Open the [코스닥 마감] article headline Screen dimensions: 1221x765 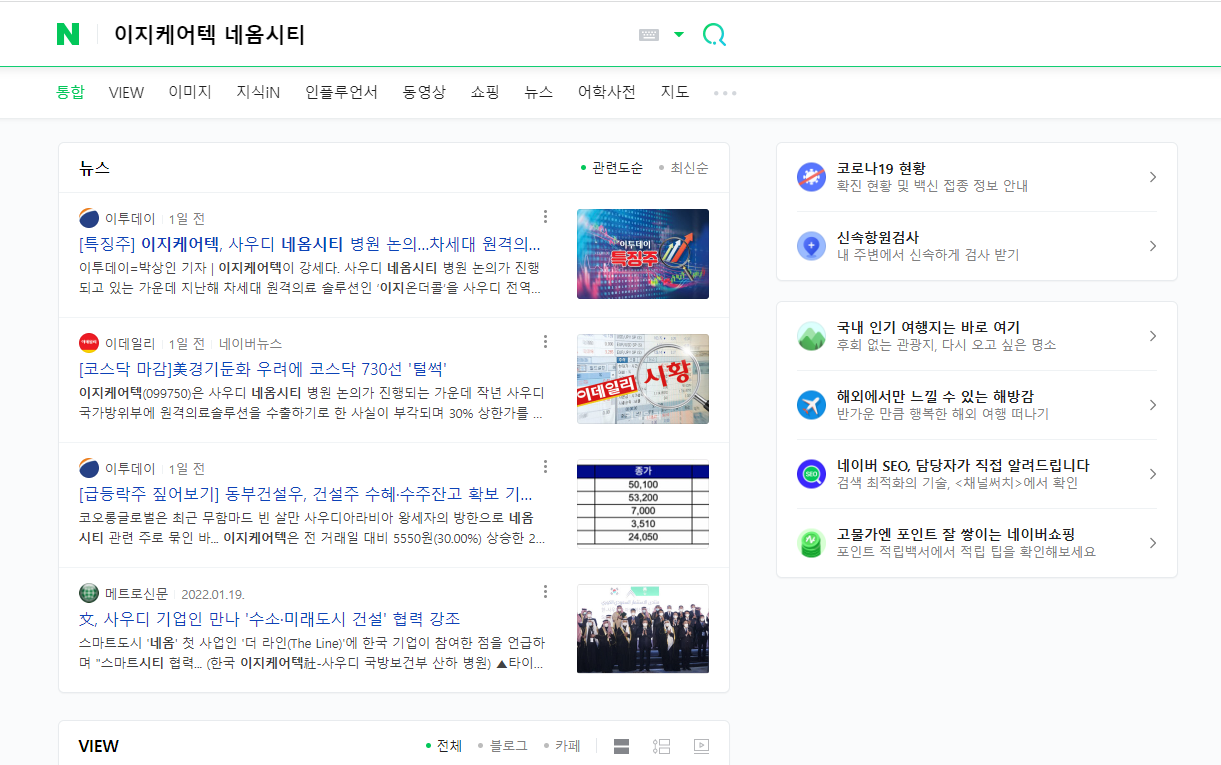(263, 369)
